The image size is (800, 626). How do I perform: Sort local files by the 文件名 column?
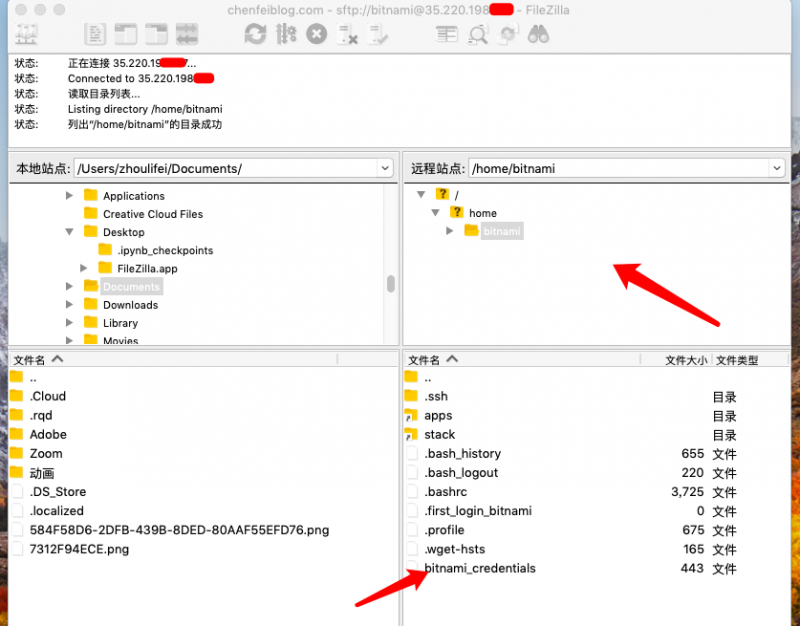tap(173, 360)
